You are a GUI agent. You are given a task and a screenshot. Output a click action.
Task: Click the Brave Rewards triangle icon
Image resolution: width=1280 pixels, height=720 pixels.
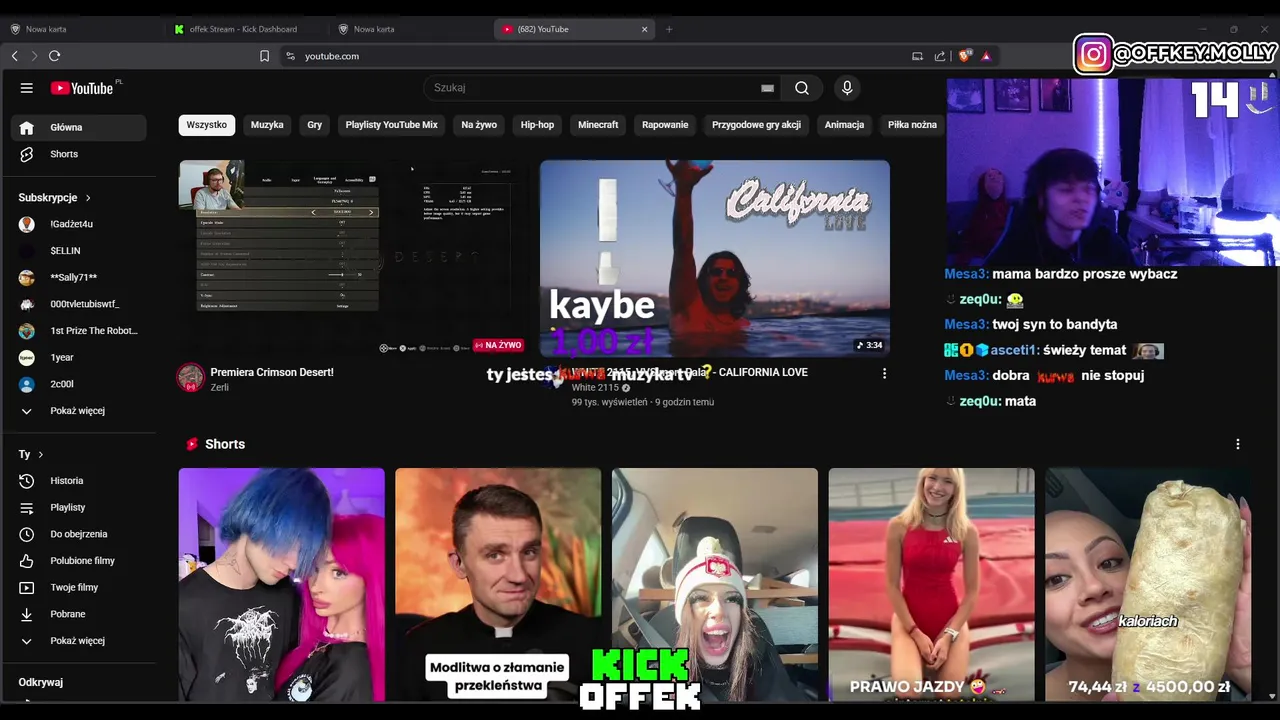(986, 56)
